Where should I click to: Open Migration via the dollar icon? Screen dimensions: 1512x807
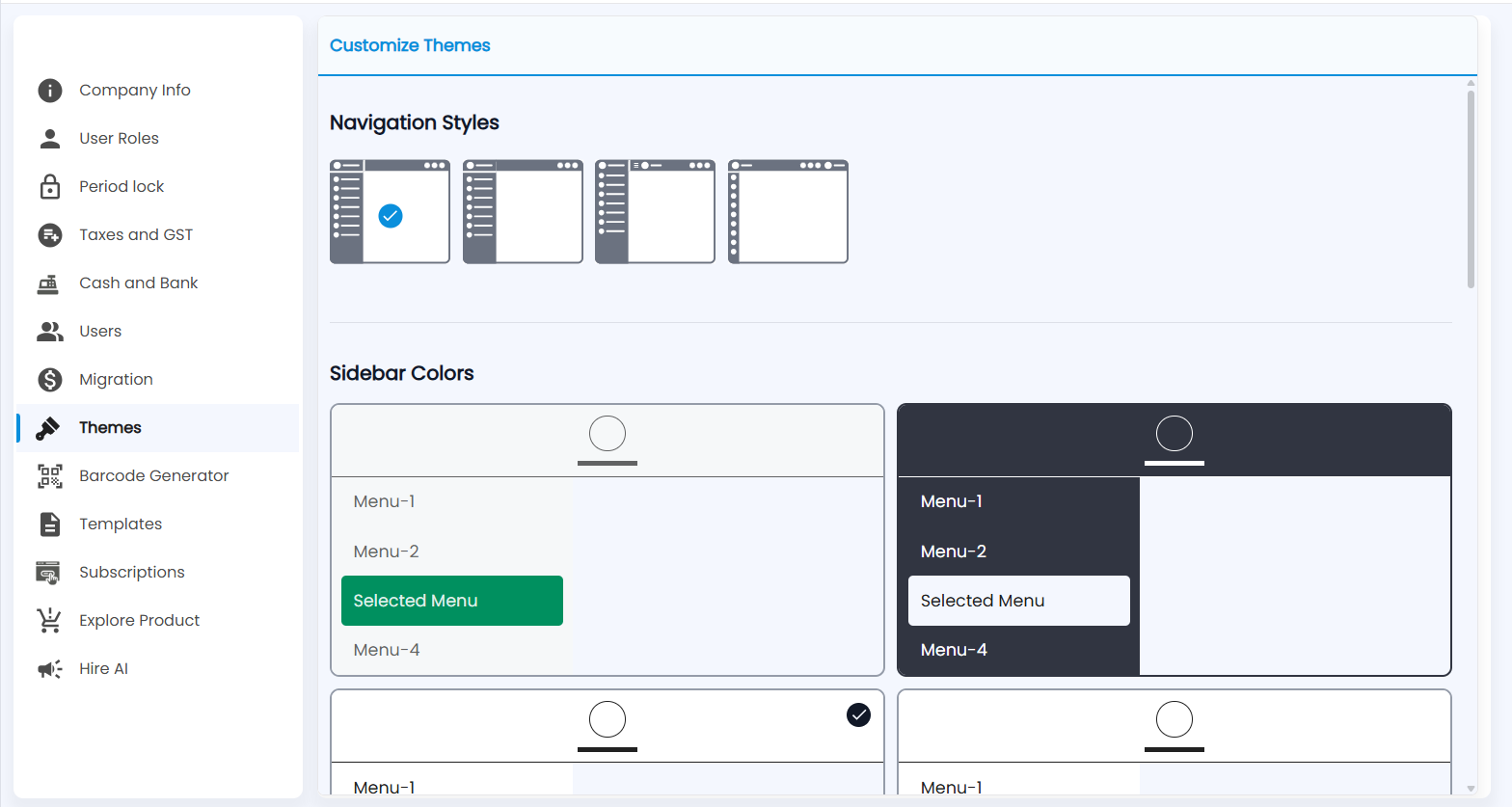[50, 380]
